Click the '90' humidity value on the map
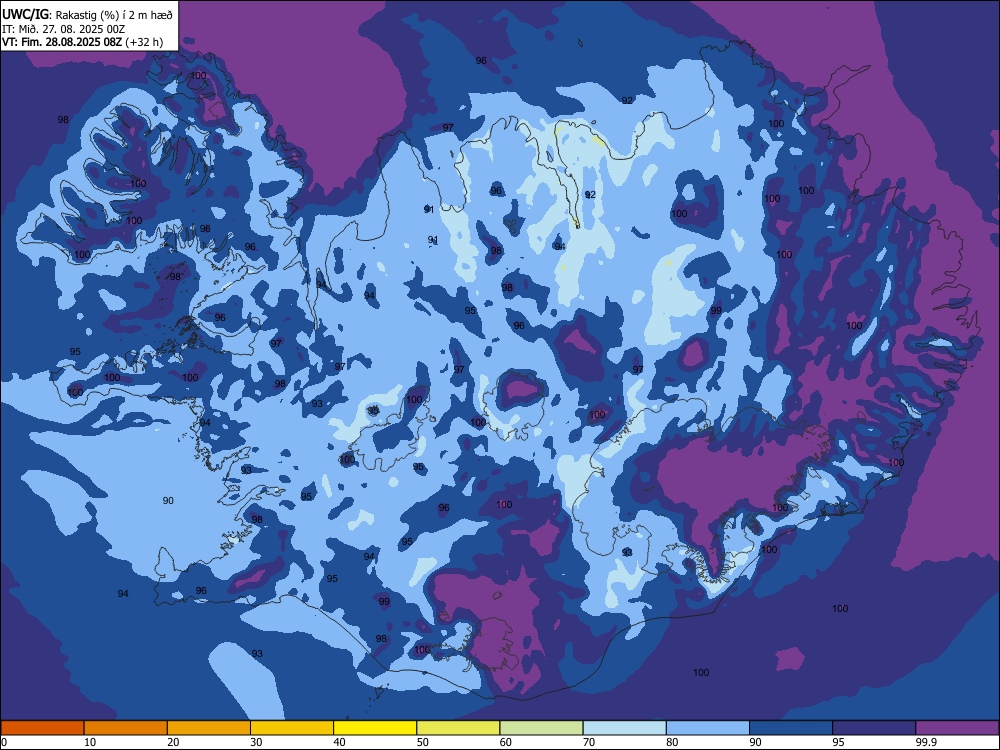The width and height of the screenshot is (1000, 750). tap(168, 501)
